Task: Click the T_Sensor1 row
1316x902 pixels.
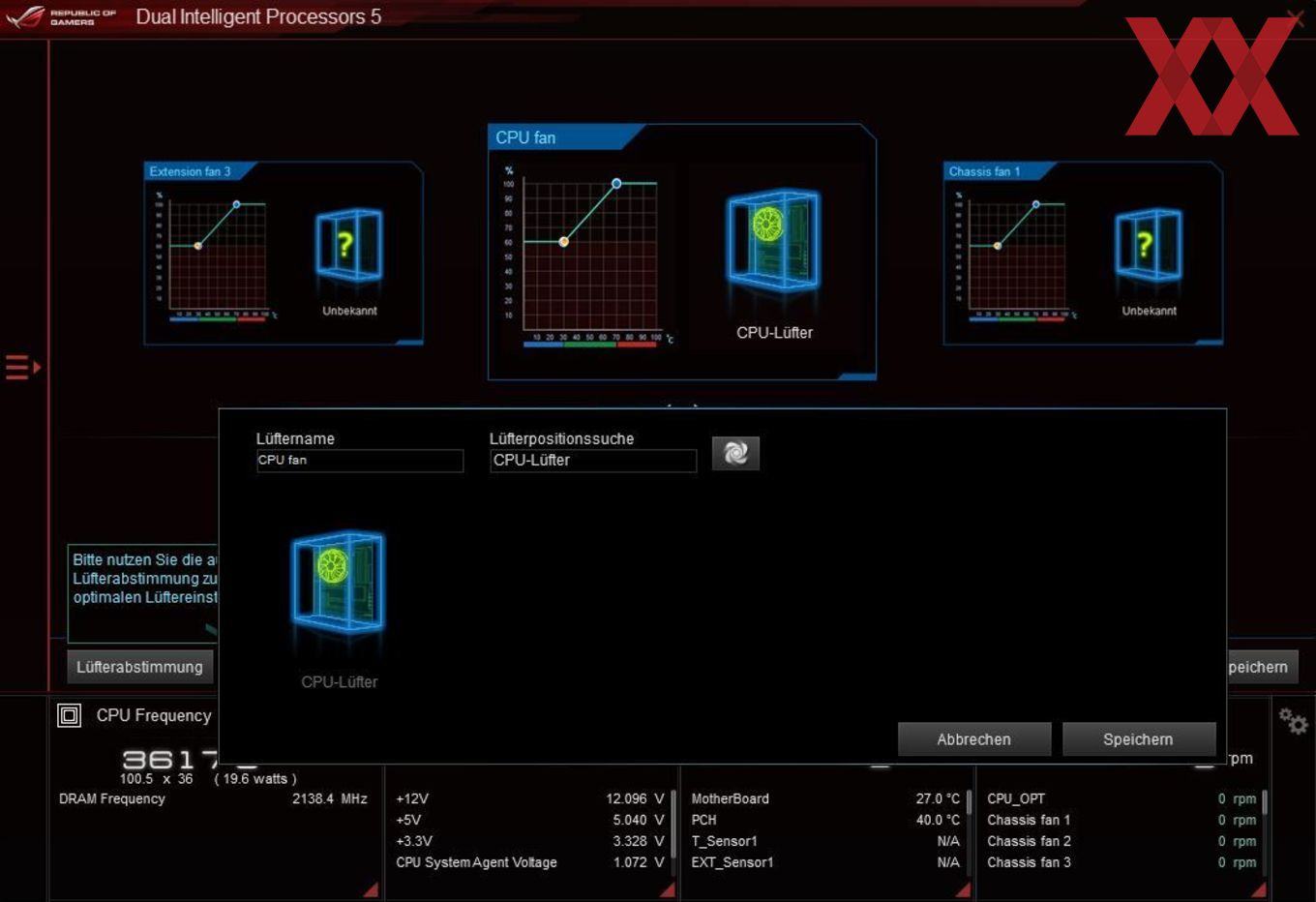Action: pyautogui.click(x=825, y=841)
